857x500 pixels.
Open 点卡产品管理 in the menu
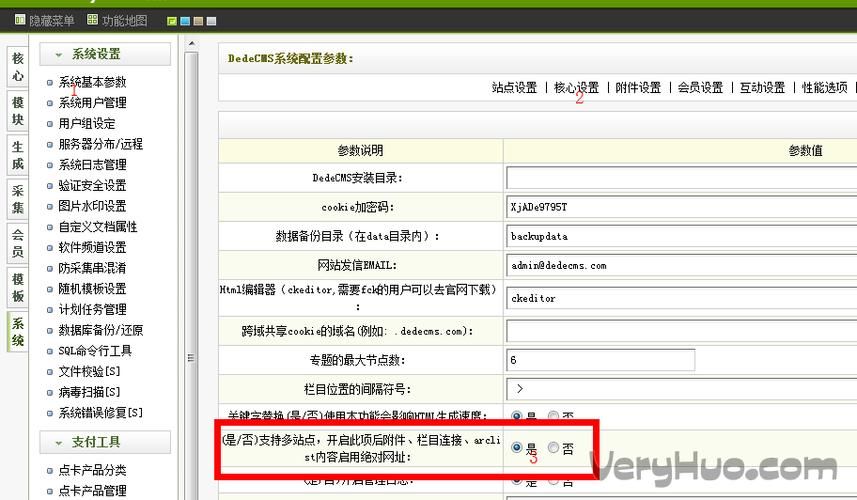[x=92, y=491]
